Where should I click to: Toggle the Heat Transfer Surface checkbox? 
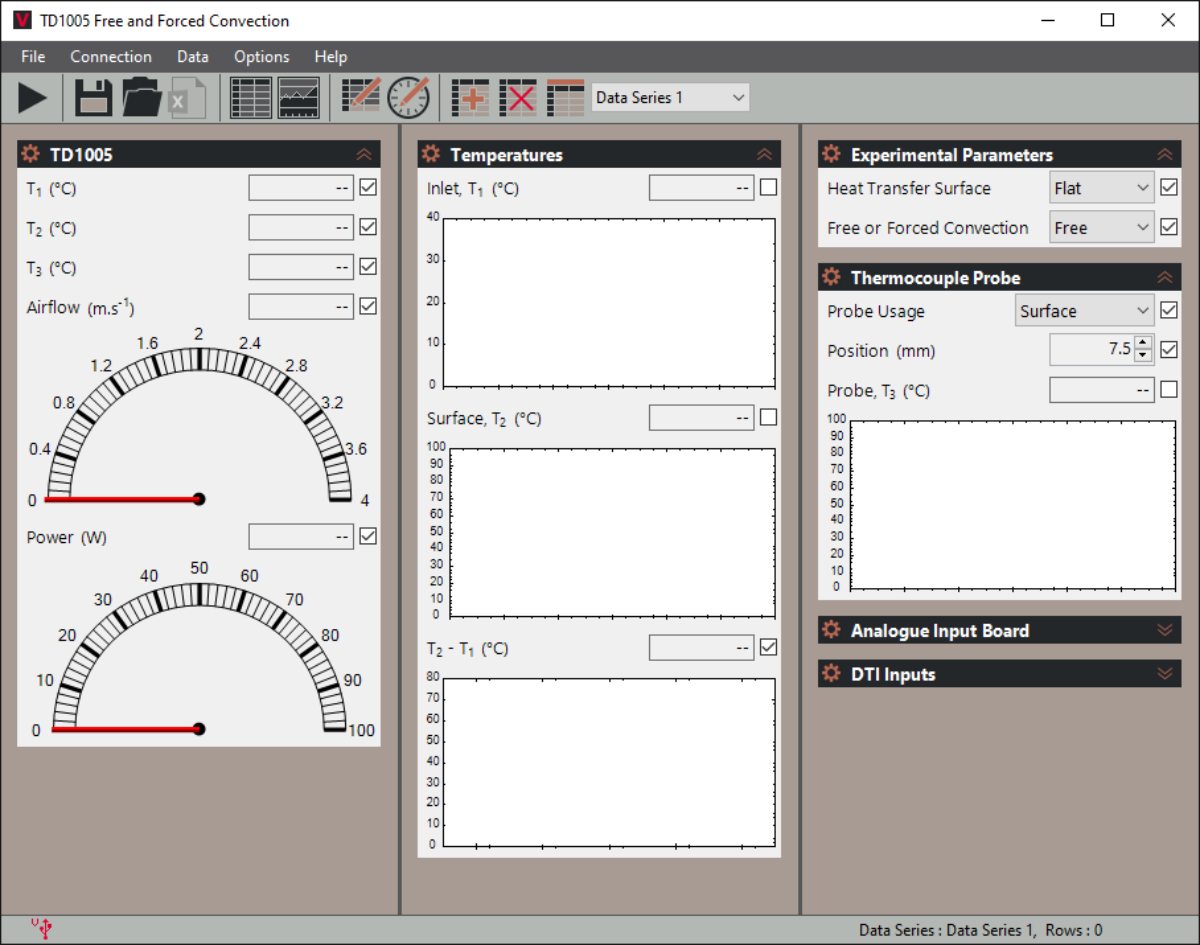[1169, 187]
